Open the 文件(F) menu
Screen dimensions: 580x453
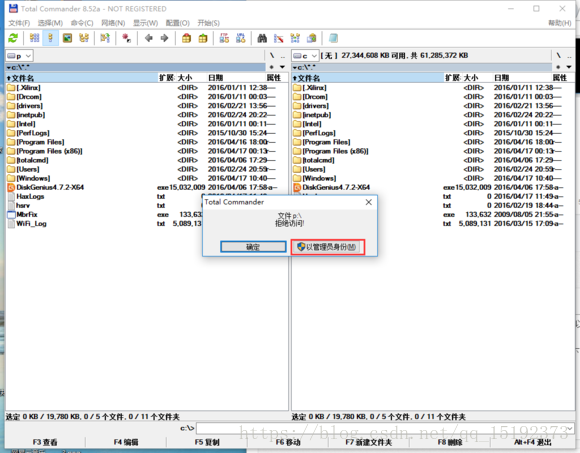pos(19,23)
